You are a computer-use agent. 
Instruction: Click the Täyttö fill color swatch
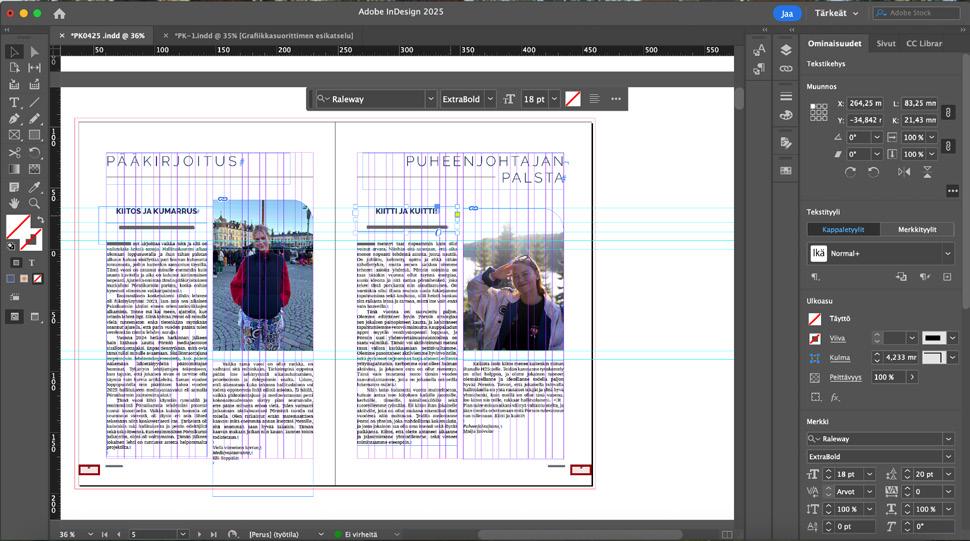(x=815, y=319)
